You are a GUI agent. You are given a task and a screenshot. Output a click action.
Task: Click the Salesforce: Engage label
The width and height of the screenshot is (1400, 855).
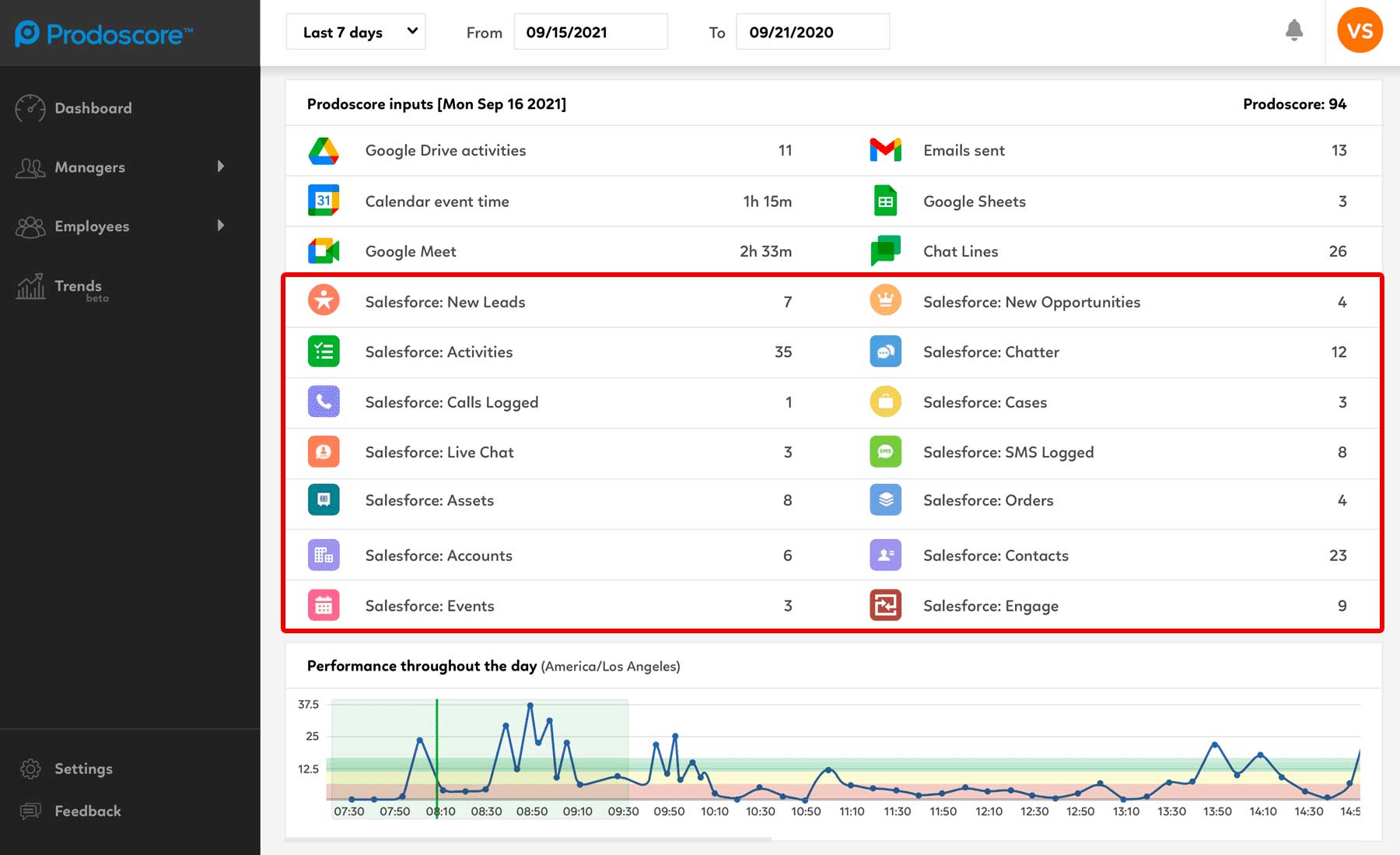(991, 606)
